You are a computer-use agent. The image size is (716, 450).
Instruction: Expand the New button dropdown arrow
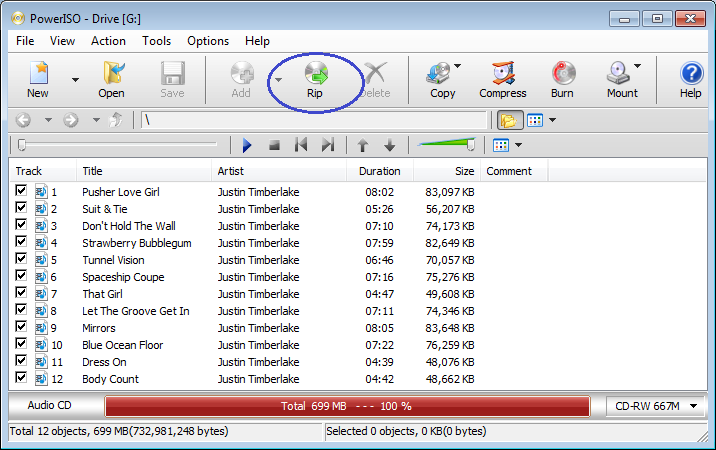pyautogui.click(x=75, y=80)
